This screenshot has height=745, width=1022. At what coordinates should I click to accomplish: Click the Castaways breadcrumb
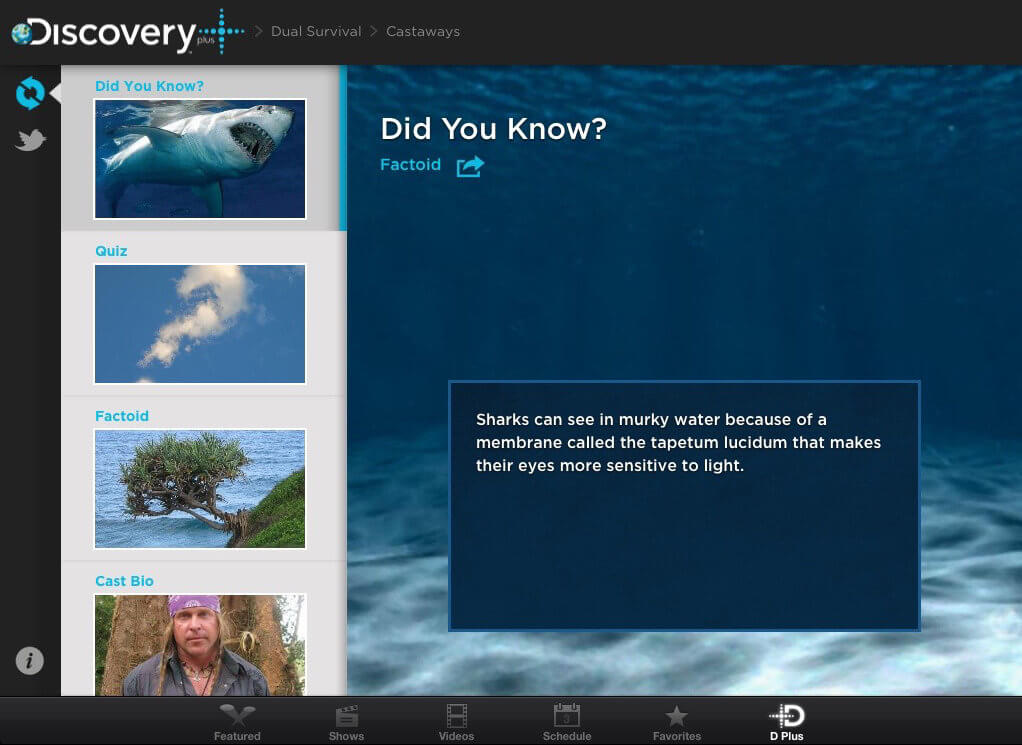423,32
